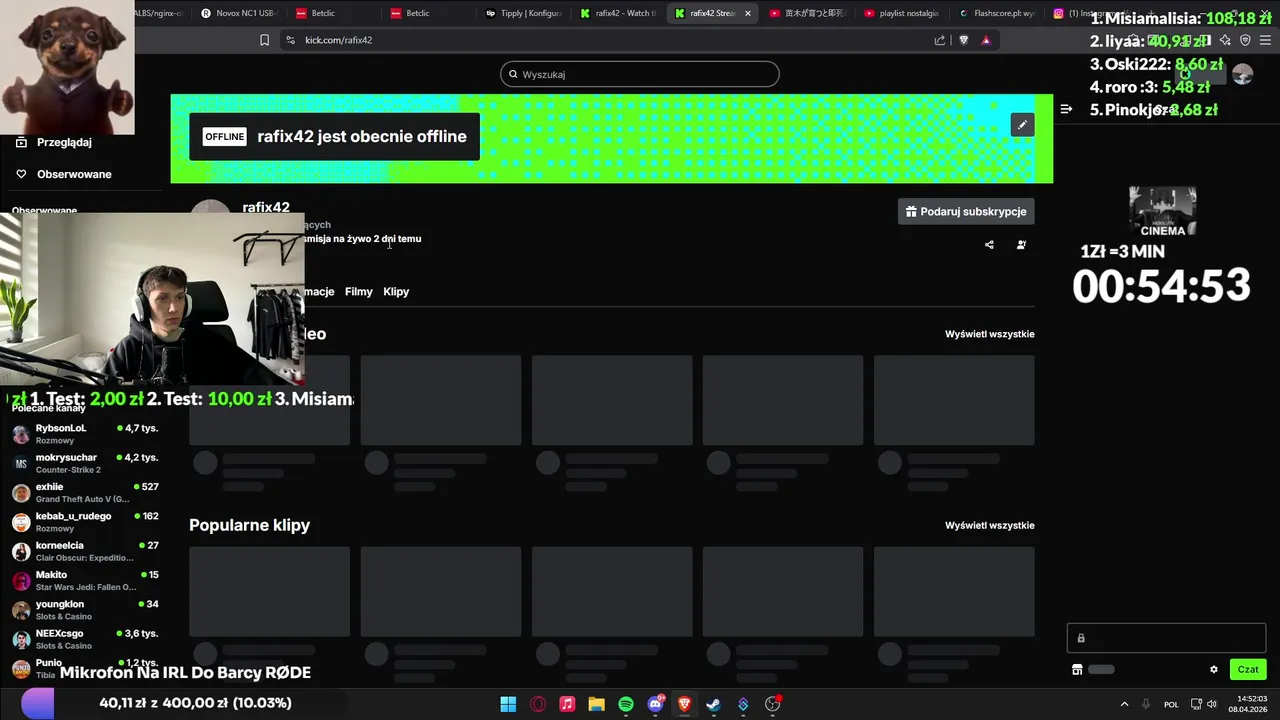This screenshot has height=720, width=1280.
Task: Open the Filmy tab on the channel page
Action: [358, 292]
